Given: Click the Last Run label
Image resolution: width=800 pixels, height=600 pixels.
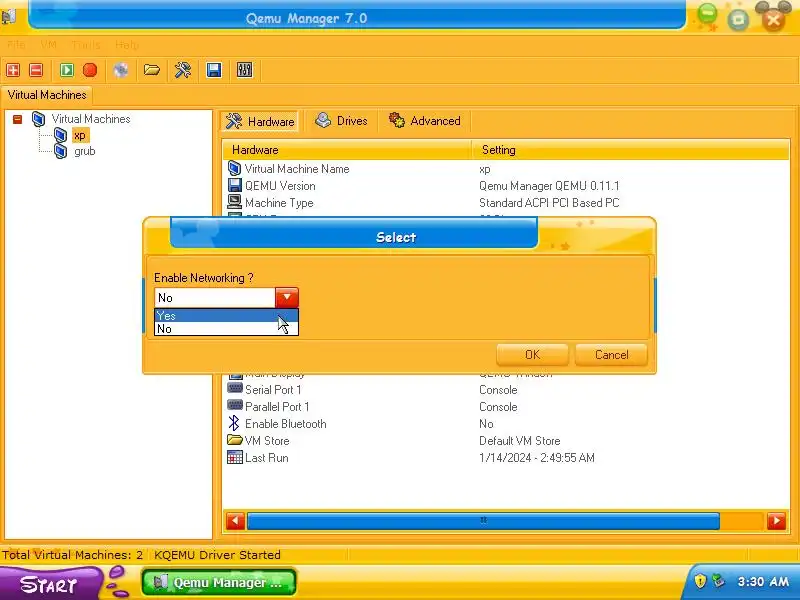Looking at the screenshot, I should coord(266,458).
